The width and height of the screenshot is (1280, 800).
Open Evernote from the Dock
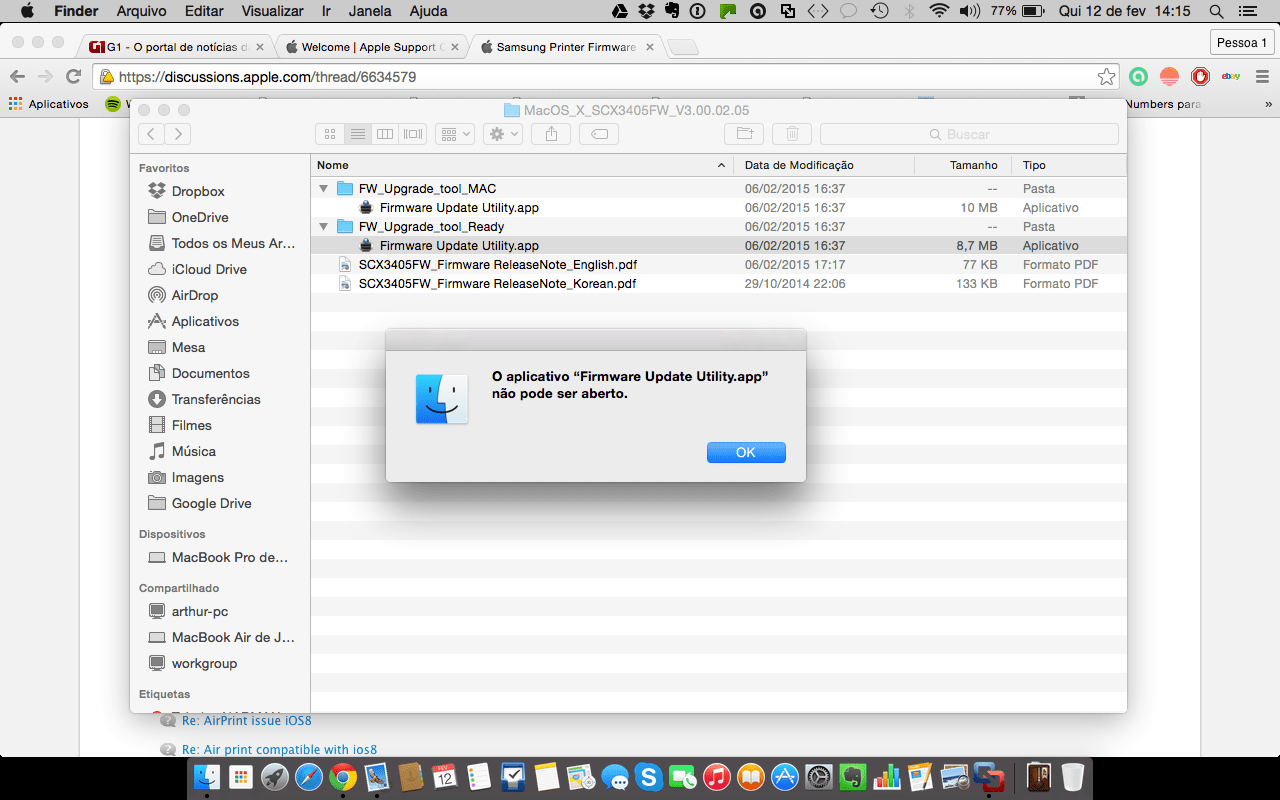(853, 777)
